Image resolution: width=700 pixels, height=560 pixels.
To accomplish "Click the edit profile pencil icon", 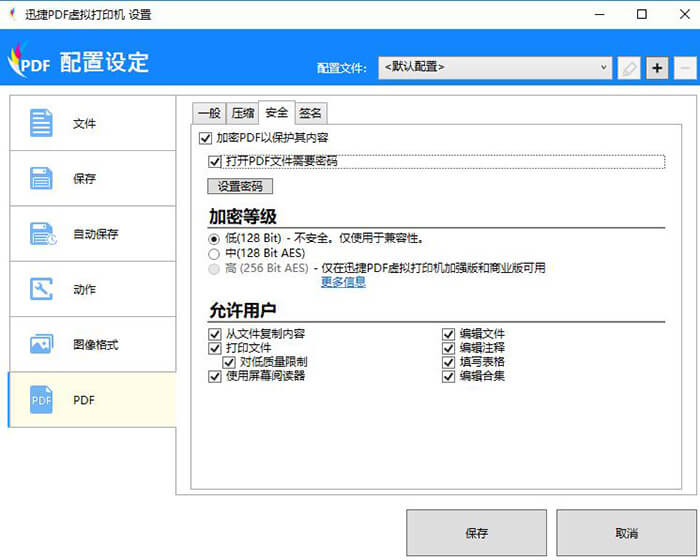I will click(629, 68).
